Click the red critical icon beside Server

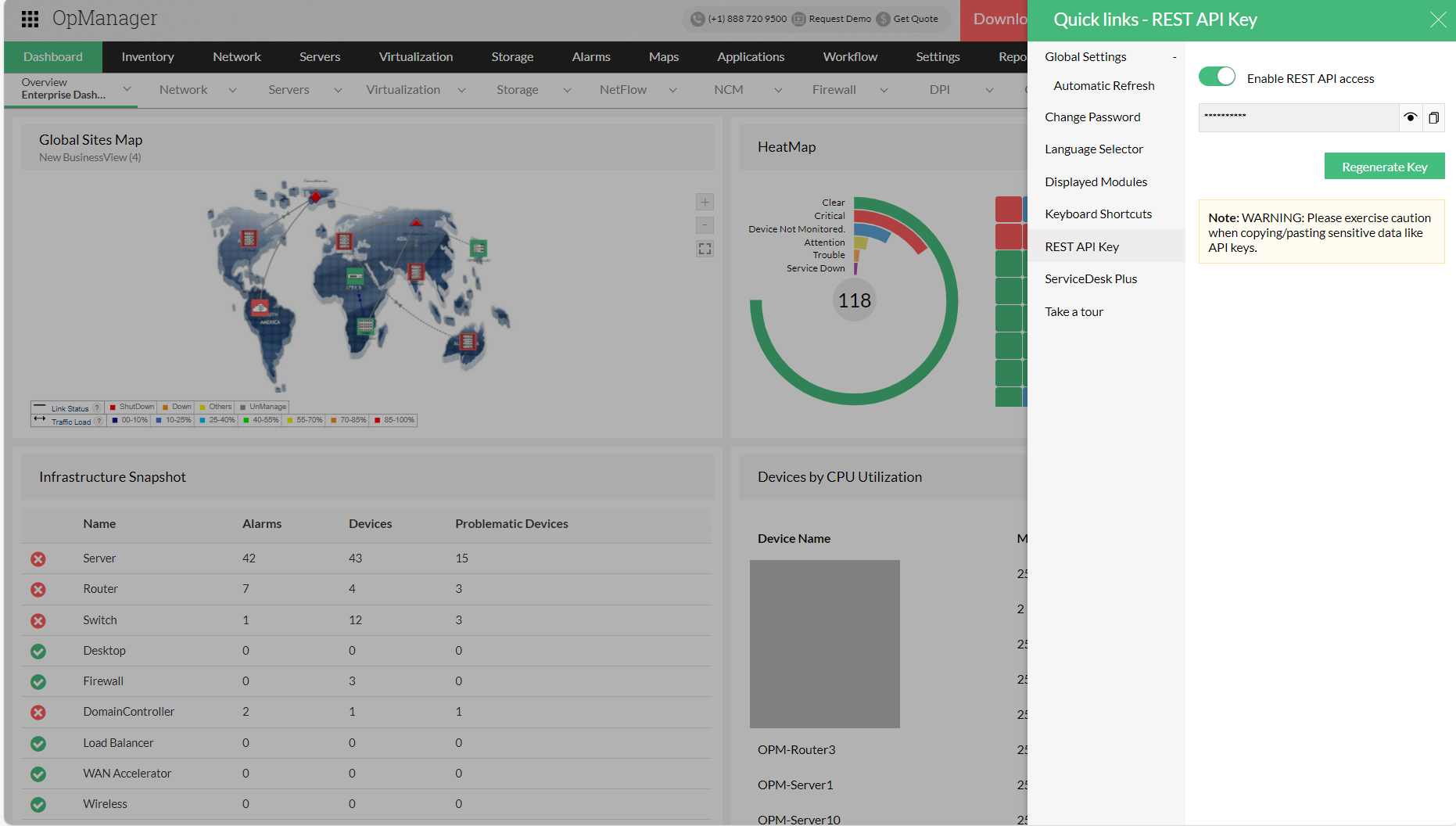coord(38,559)
